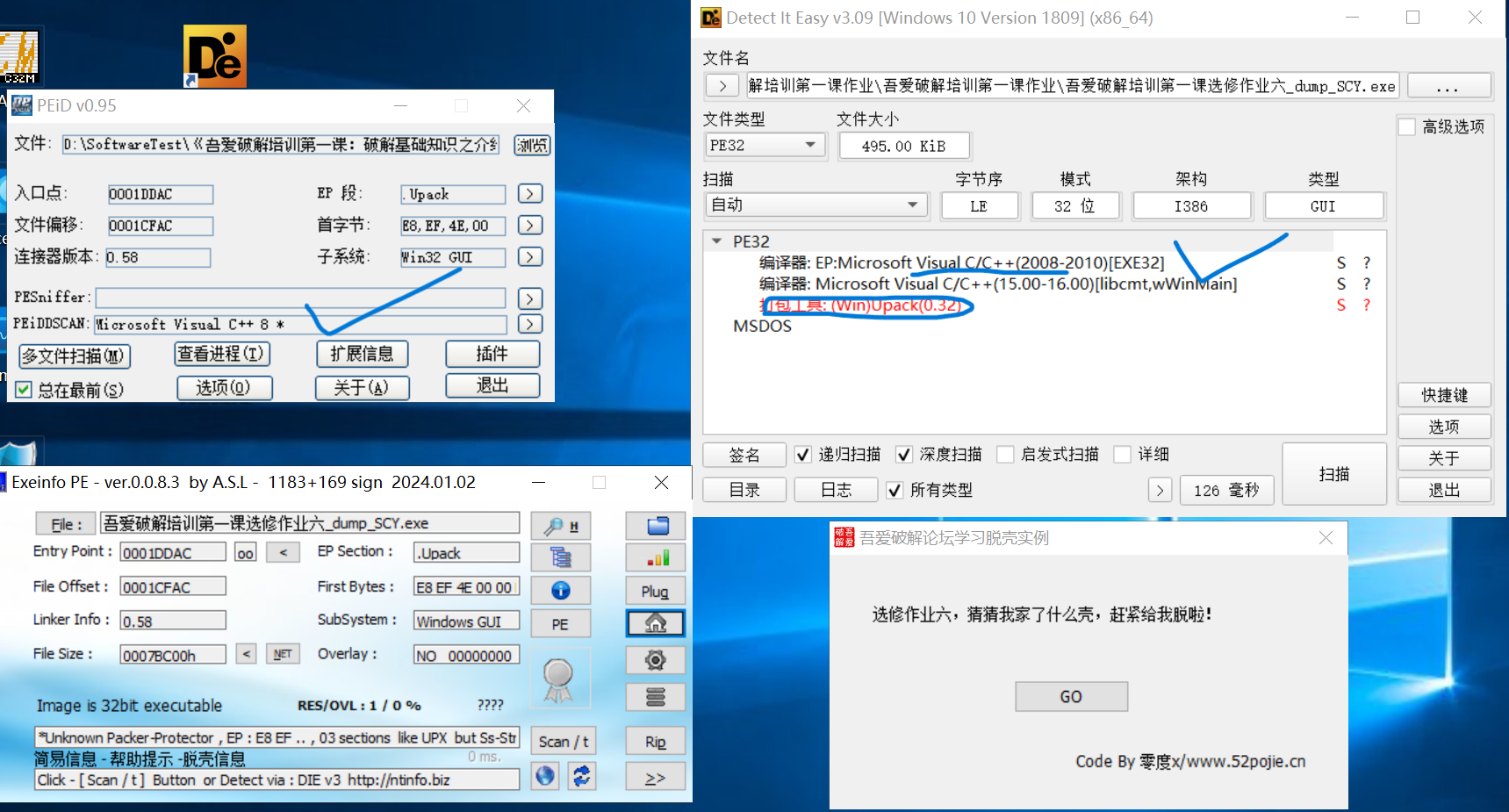Toggle 高级选项 checkbox in Detect It Easy
Screen dimensions: 1509x812
(x=1407, y=126)
